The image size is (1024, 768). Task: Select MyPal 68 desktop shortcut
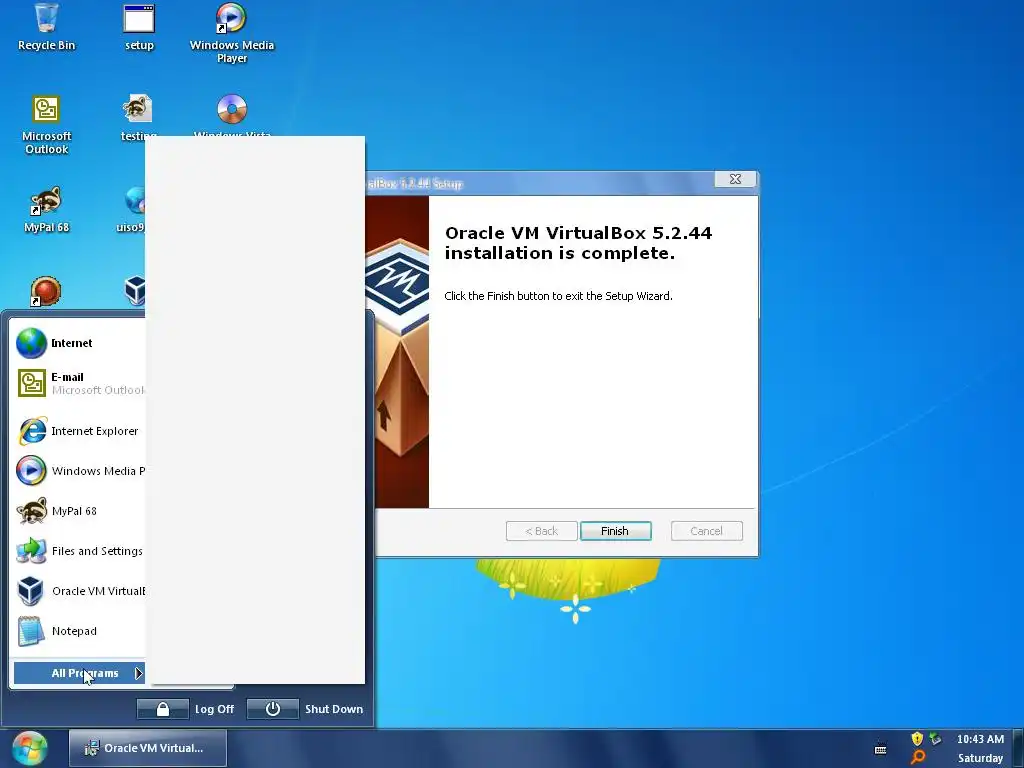pyautogui.click(x=46, y=210)
